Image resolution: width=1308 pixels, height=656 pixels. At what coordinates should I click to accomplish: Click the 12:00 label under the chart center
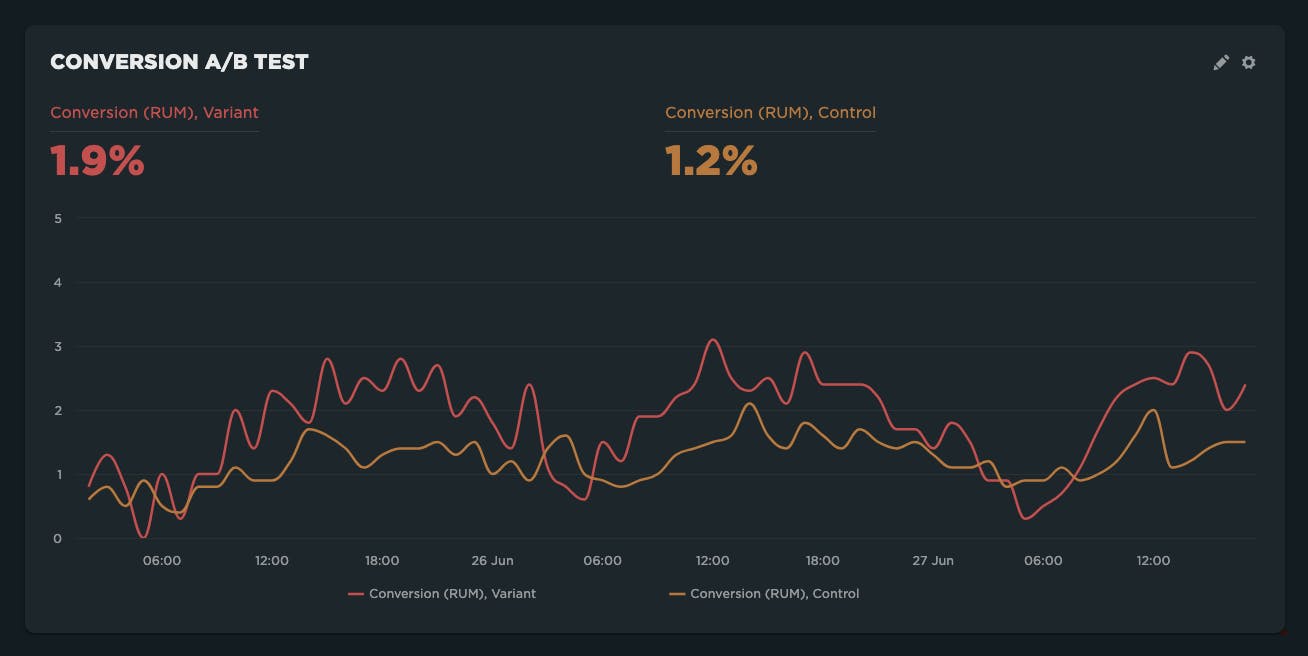(x=712, y=560)
